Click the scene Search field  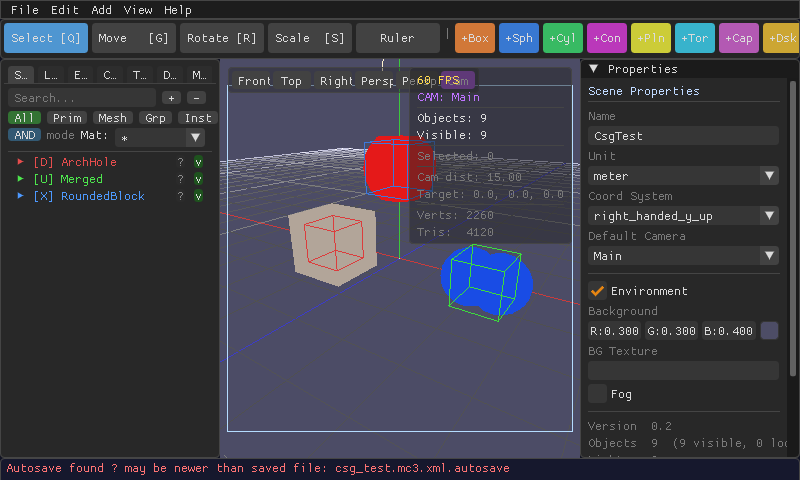(82, 97)
